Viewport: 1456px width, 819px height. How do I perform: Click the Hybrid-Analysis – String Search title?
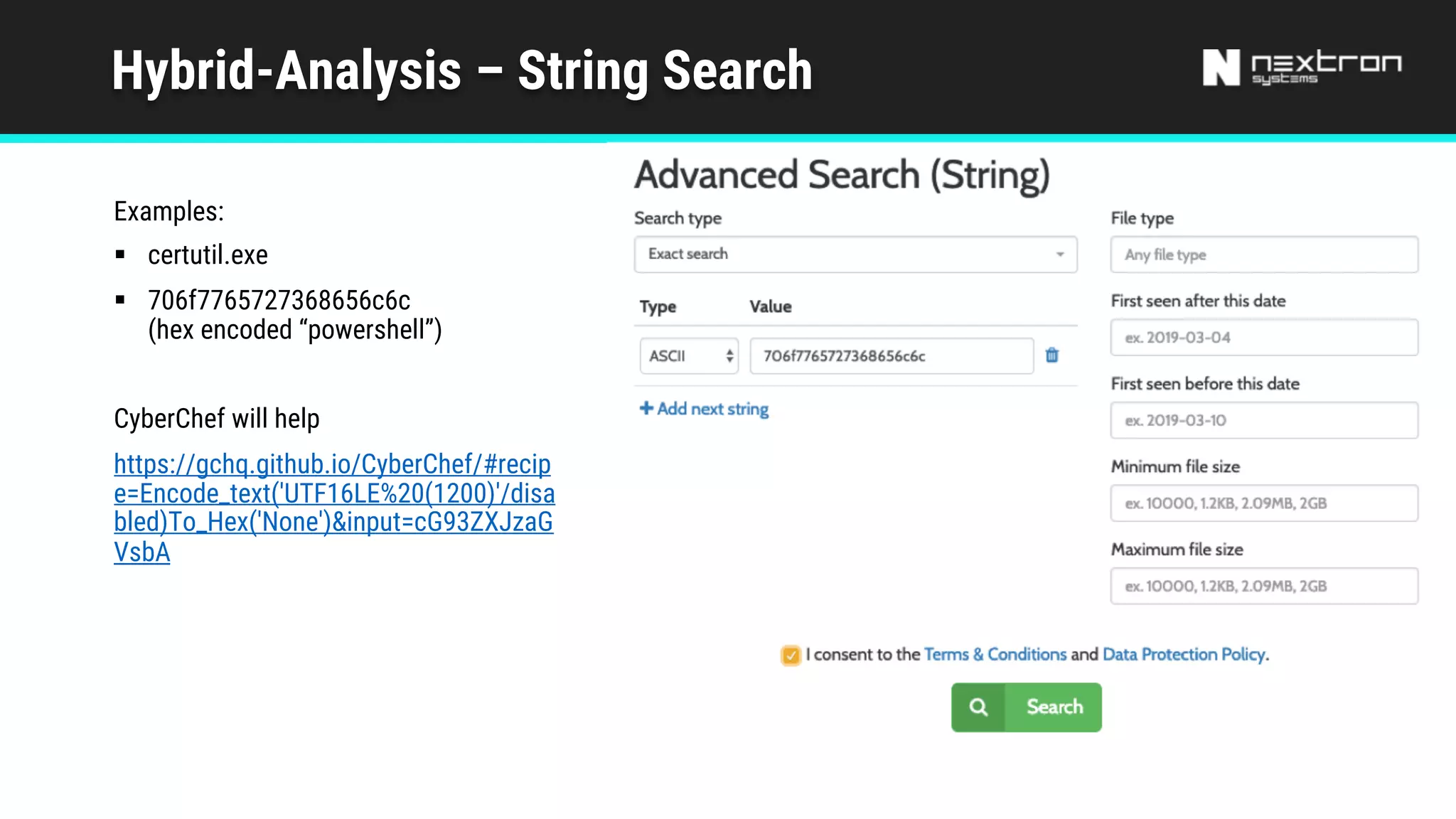[462, 71]
